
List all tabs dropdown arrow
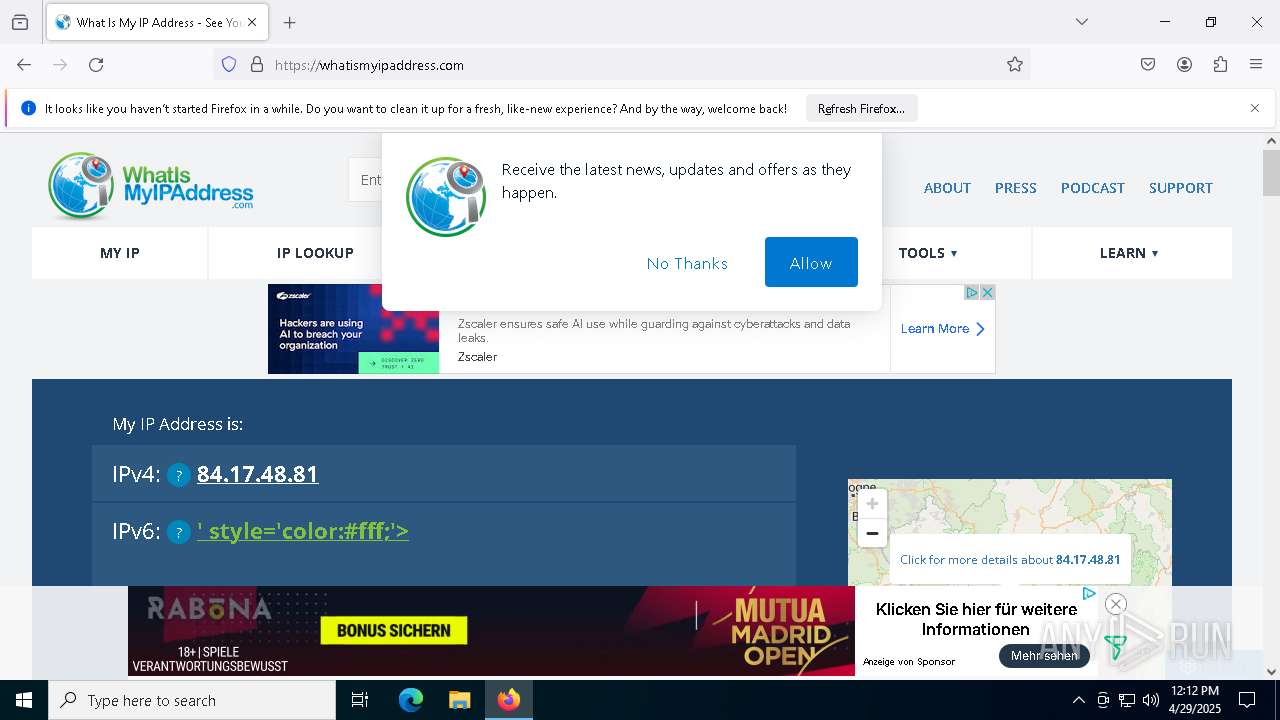point(1082,22)
